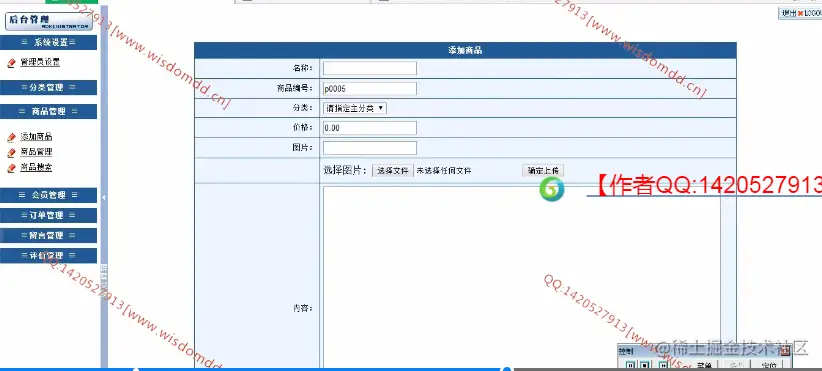Click step-forward icon in 控制 panel
This screenshot has height=371, width=822.
(663, 365)
